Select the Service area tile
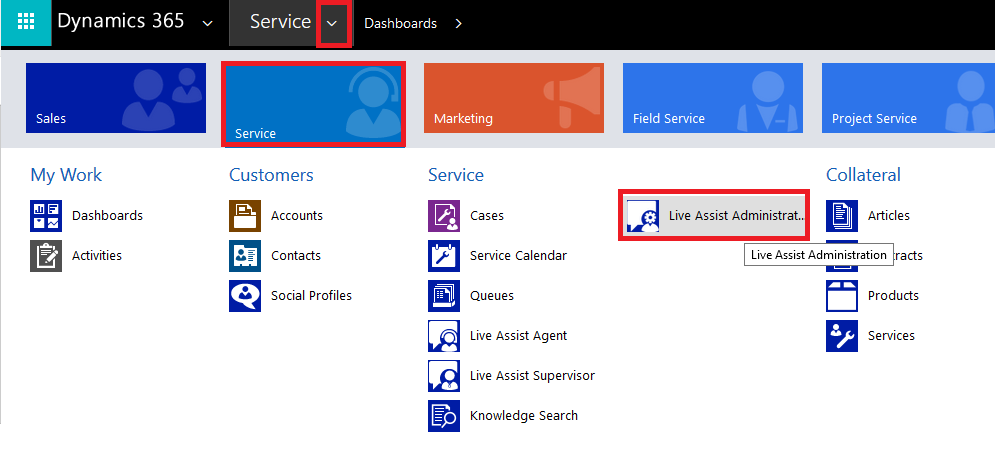 point(314,104)
